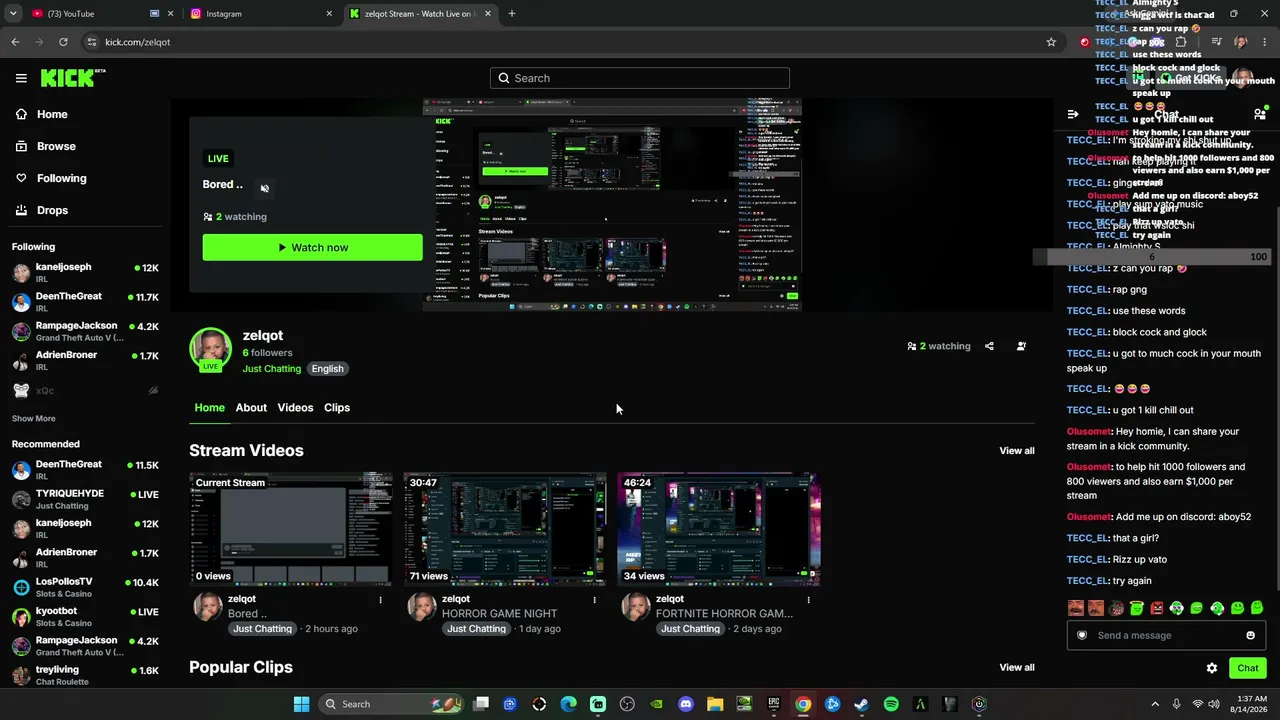
Task: Open the emote picker smiley icon
Action: pos(1250,636)
